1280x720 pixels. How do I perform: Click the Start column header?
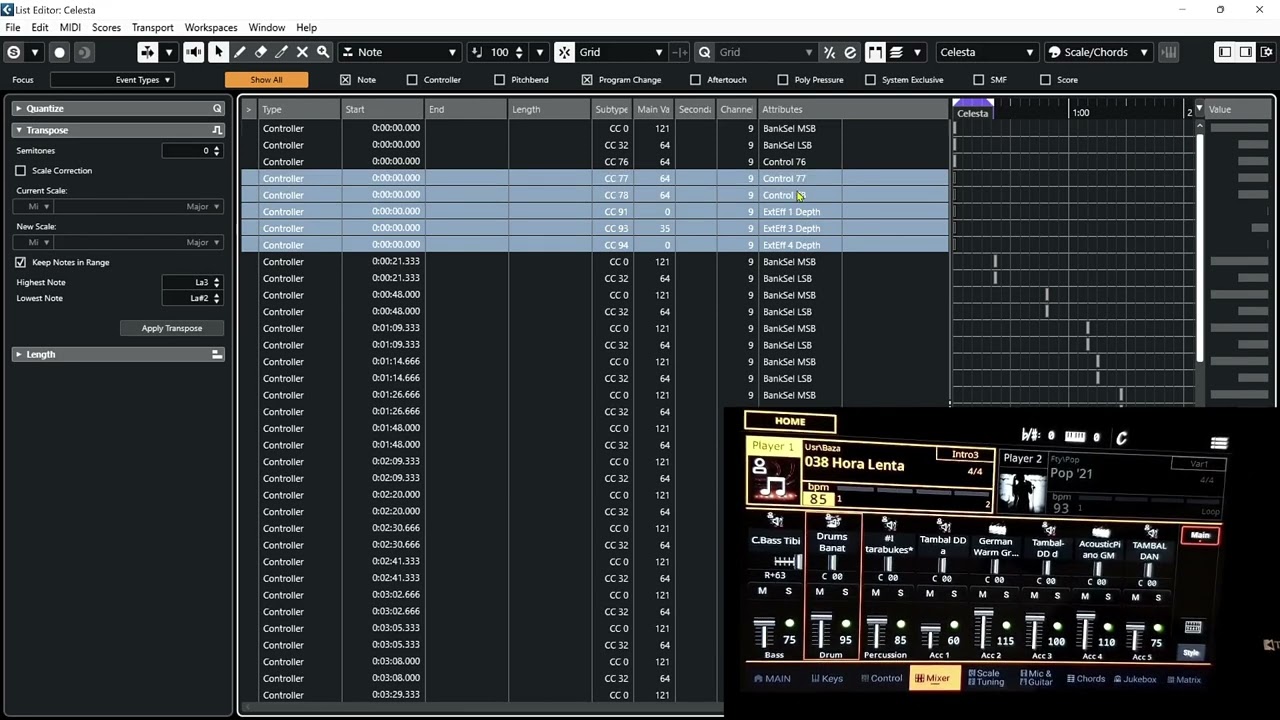384,109
